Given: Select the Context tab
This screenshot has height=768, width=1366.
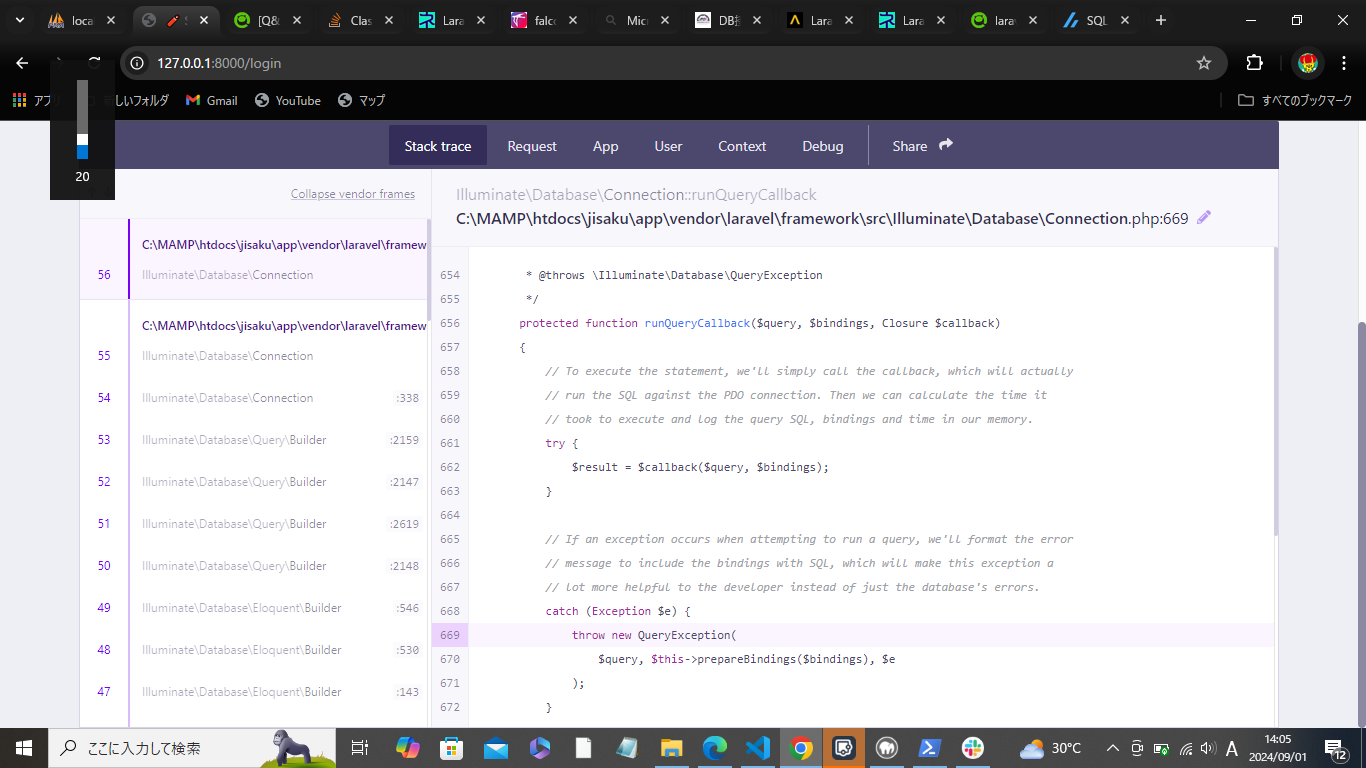Looking at the screenshot, I should coord(742,146).
